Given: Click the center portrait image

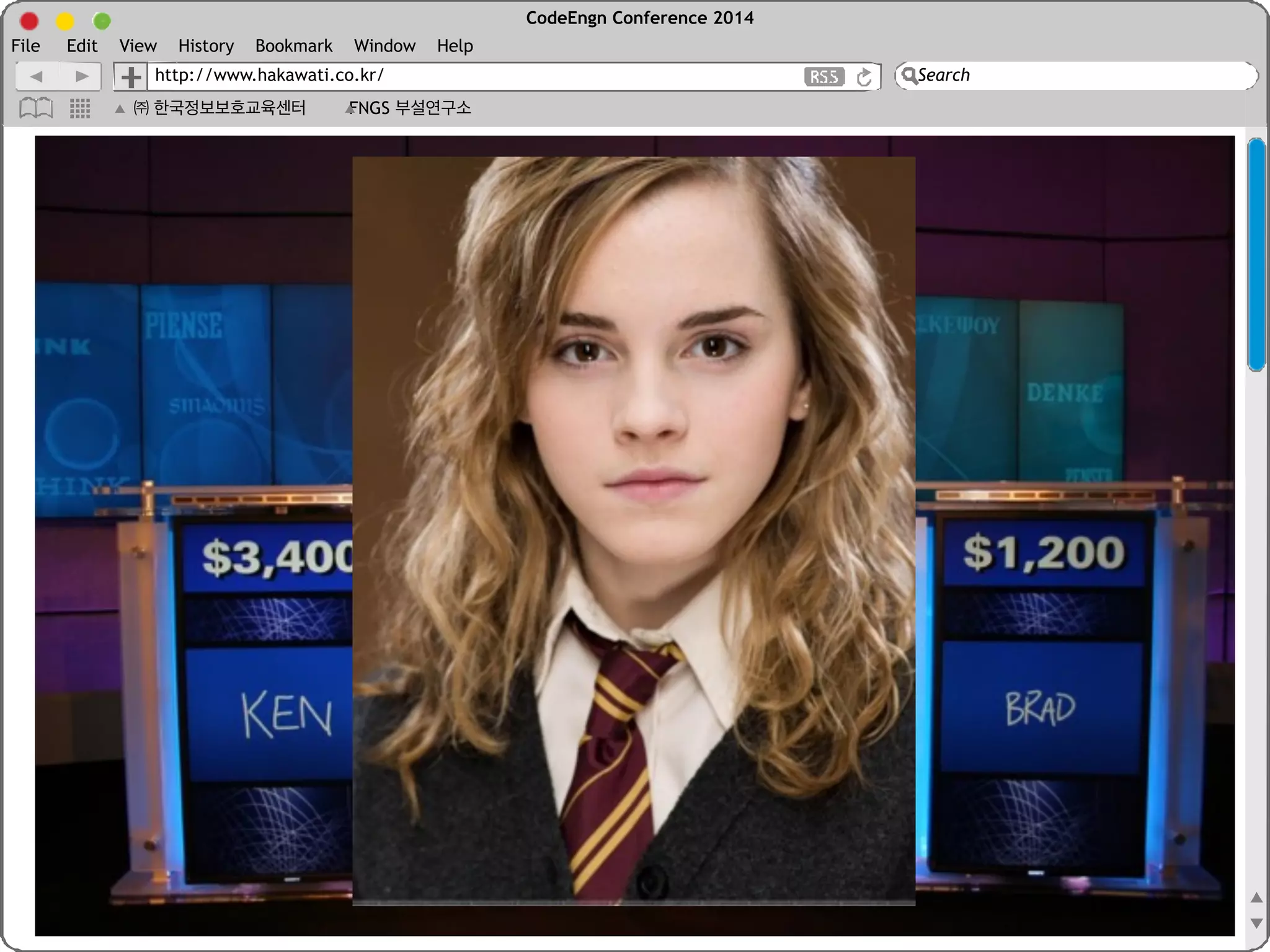Looking at the screenshot, I should tap(633, 531).
